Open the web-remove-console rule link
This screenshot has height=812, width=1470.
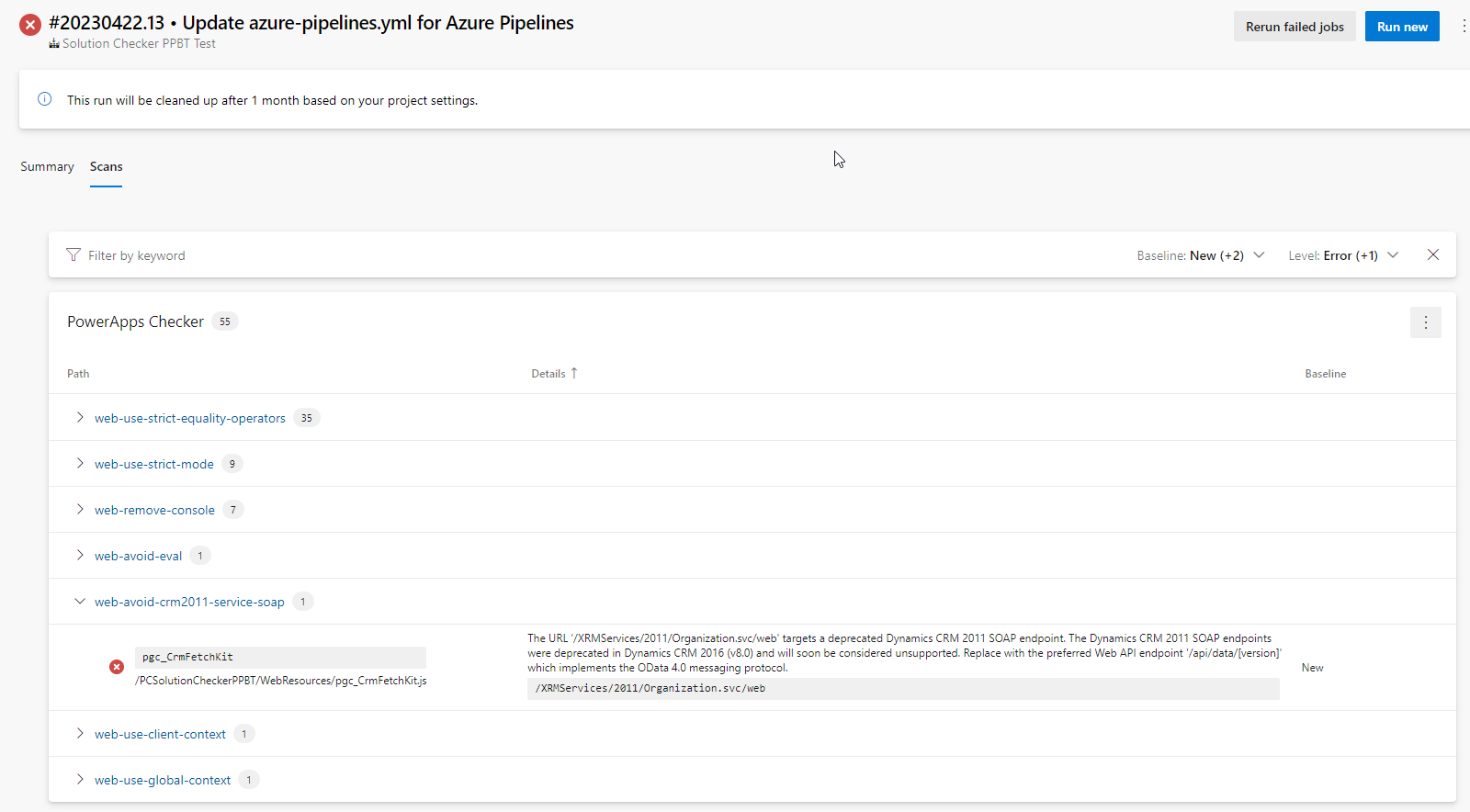click(154, 510)
